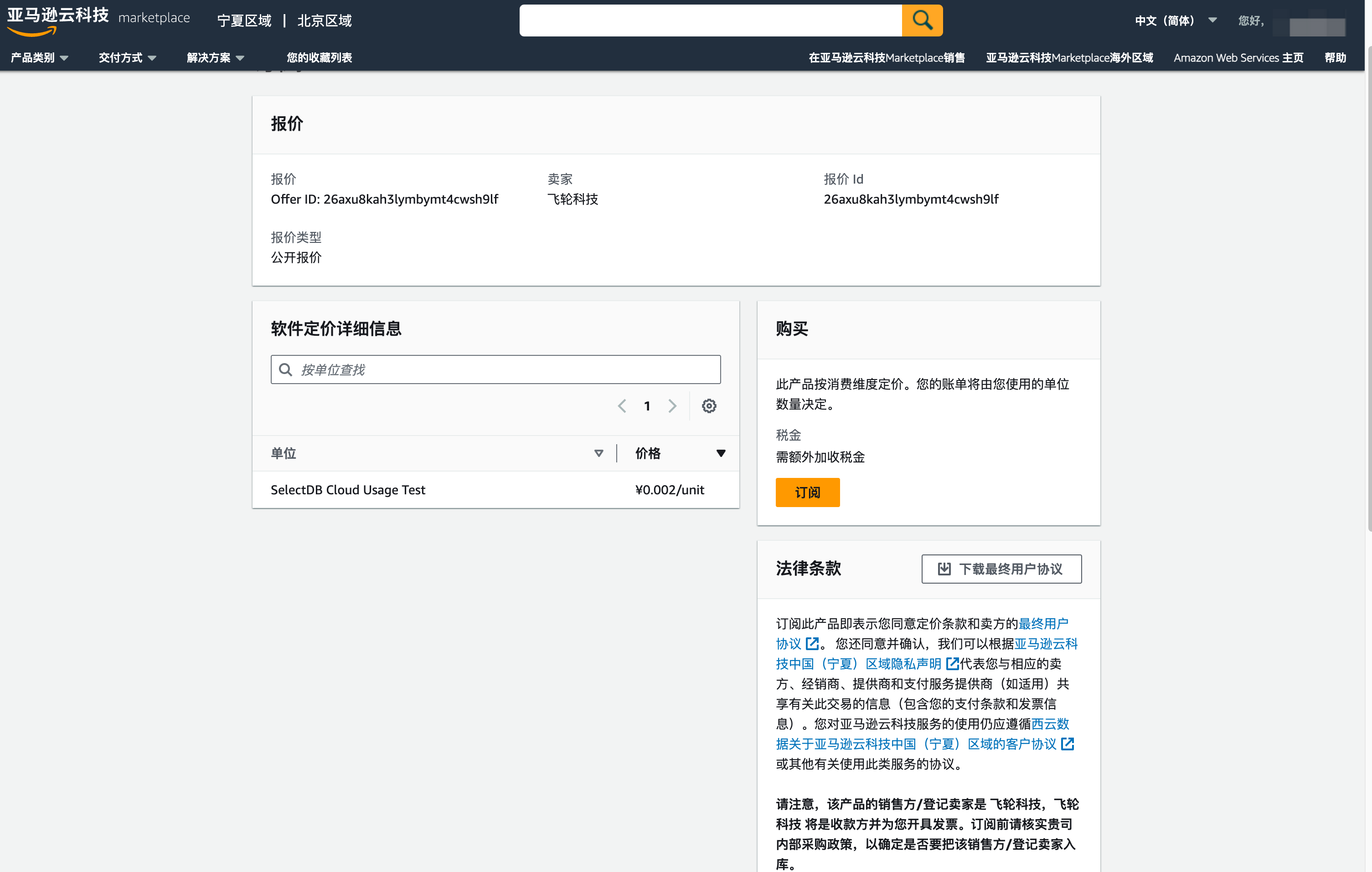Screen dimensions: 1372x872
Task: Switch to 北京区域
Action: click(x=324, y=21)
